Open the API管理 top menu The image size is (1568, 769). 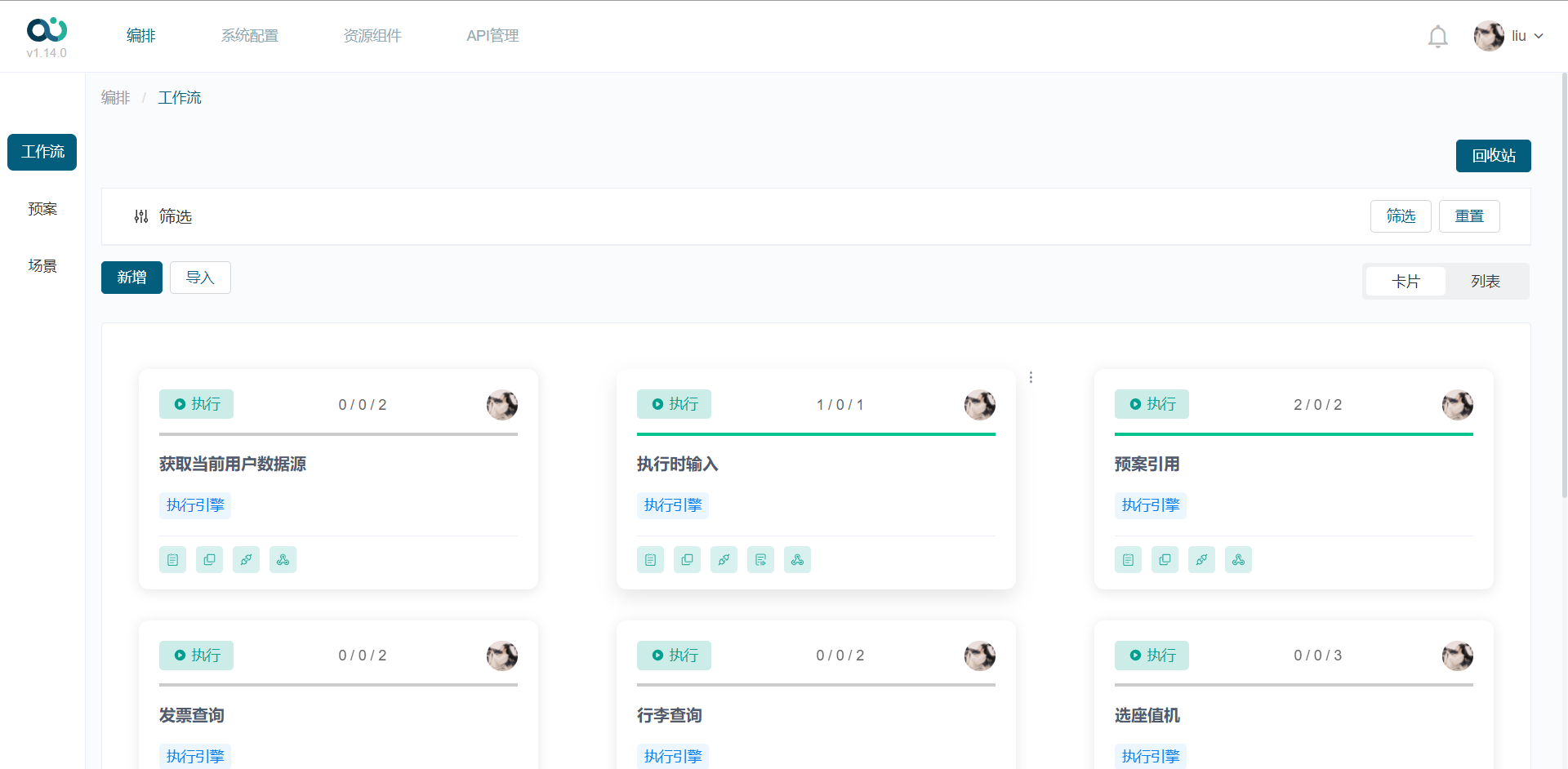coord(492,36)
